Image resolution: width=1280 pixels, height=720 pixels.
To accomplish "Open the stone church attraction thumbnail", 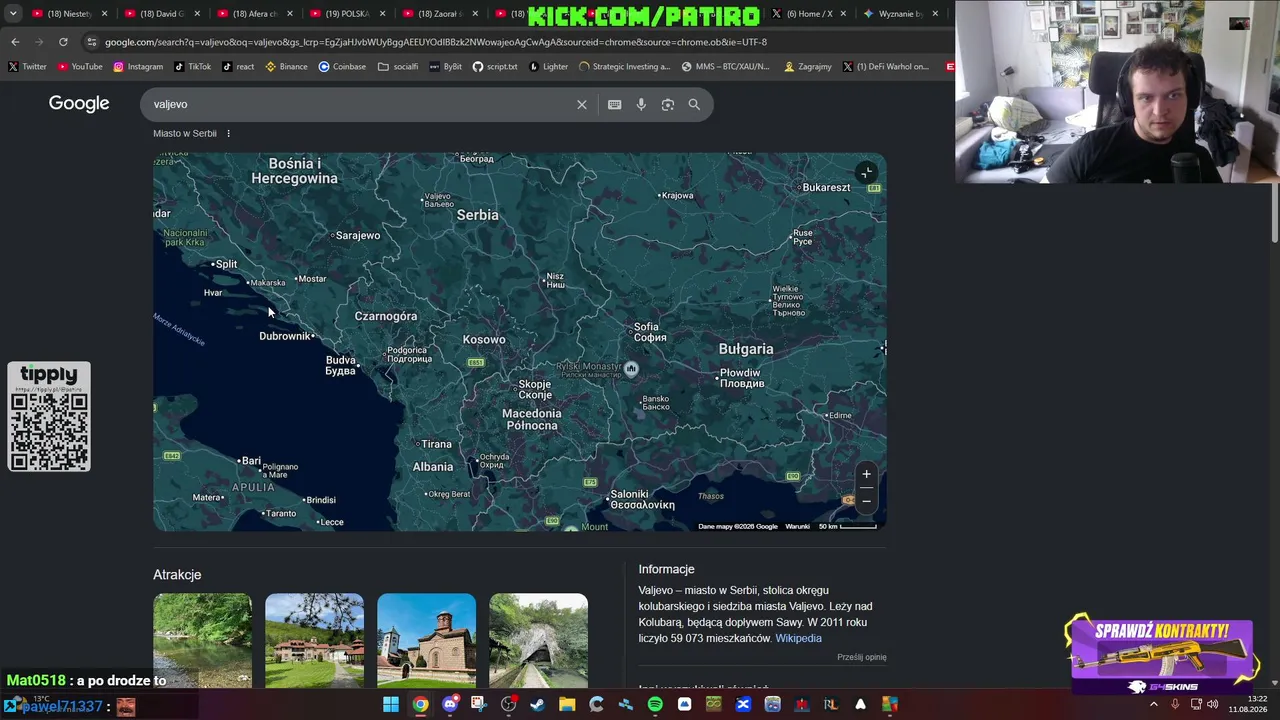I will (x=426, y=640).
